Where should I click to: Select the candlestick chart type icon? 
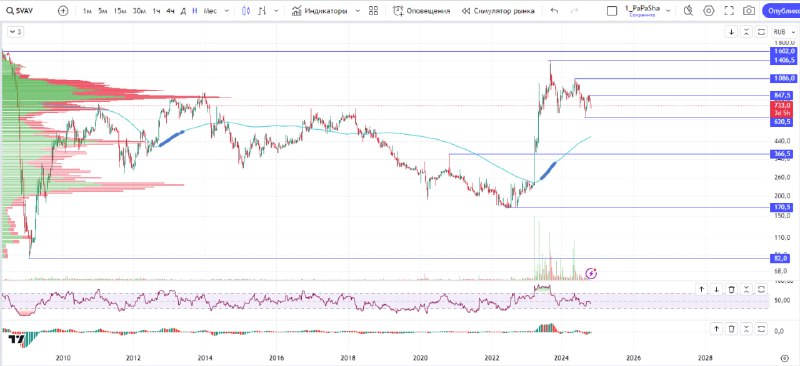click(246, 11)
